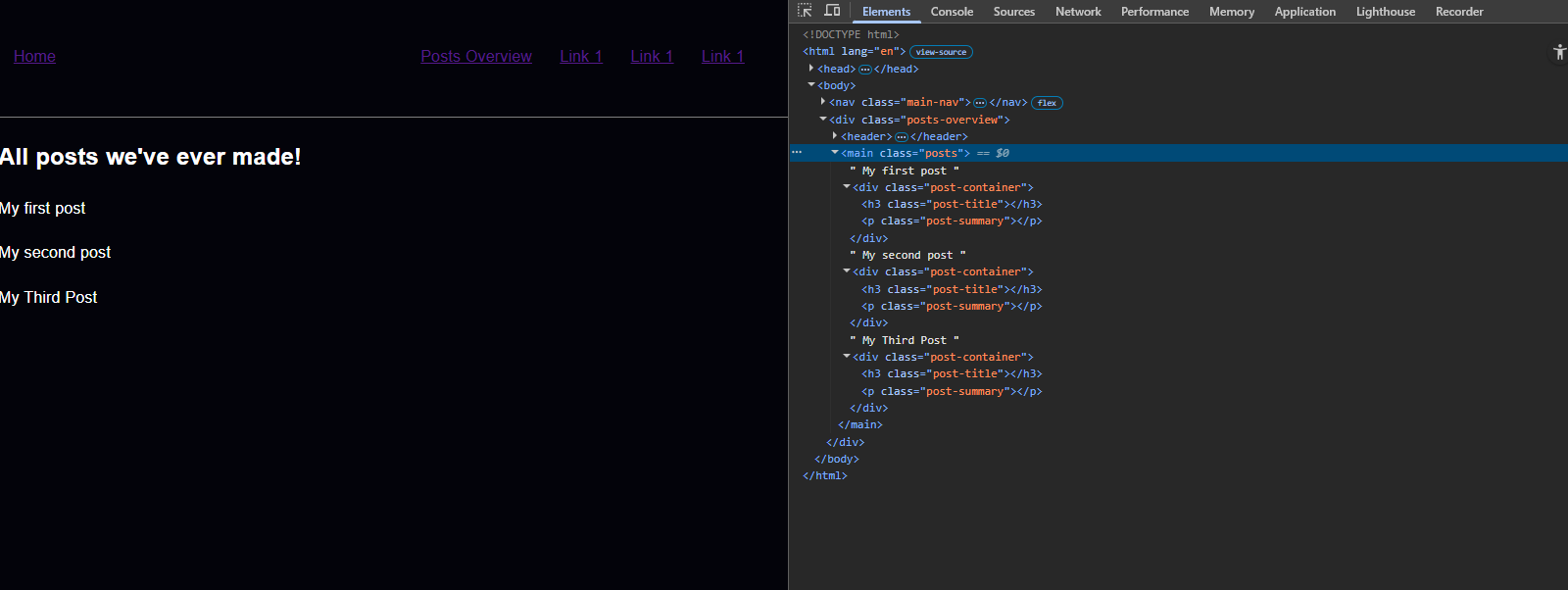Select the p post-summary under My second post

pyautogui.click(x=952, y=306)
